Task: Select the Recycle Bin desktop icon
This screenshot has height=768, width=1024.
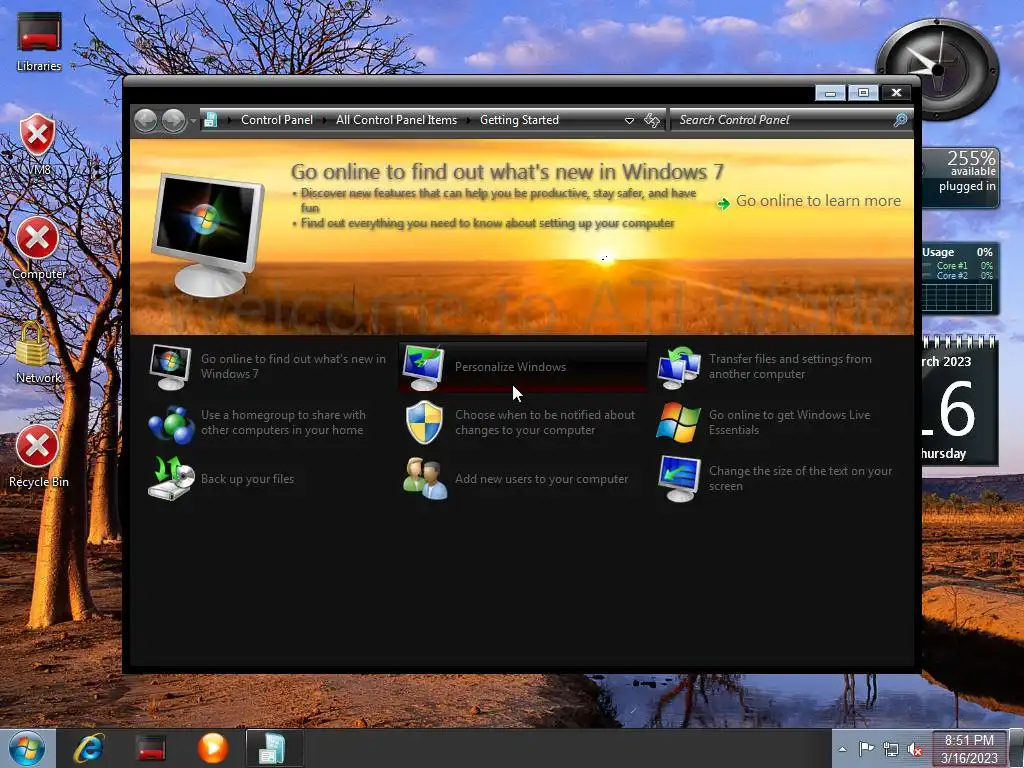Action: tap(38, 456)
